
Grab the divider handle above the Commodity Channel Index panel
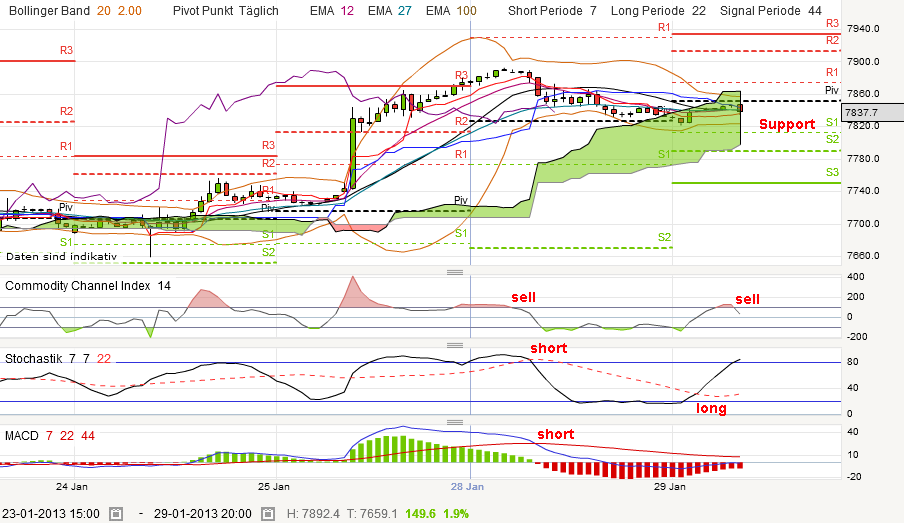click(455, 272)
